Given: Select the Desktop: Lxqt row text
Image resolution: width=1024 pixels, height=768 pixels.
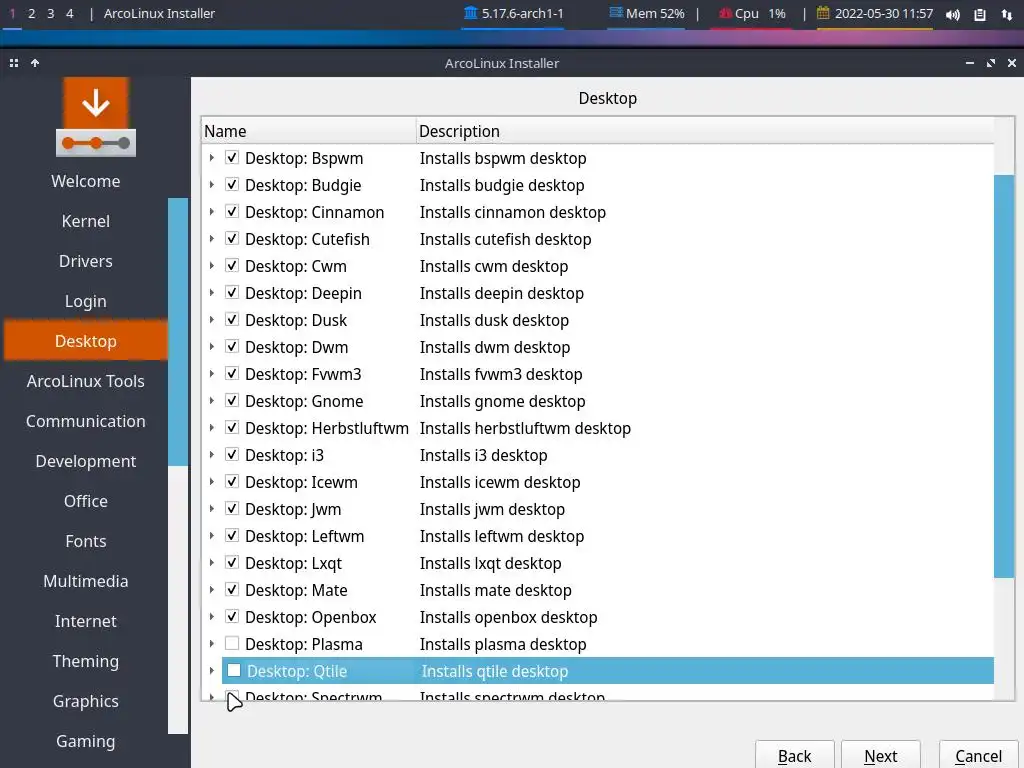Looking at the screenshot, I should click(293, 563).
